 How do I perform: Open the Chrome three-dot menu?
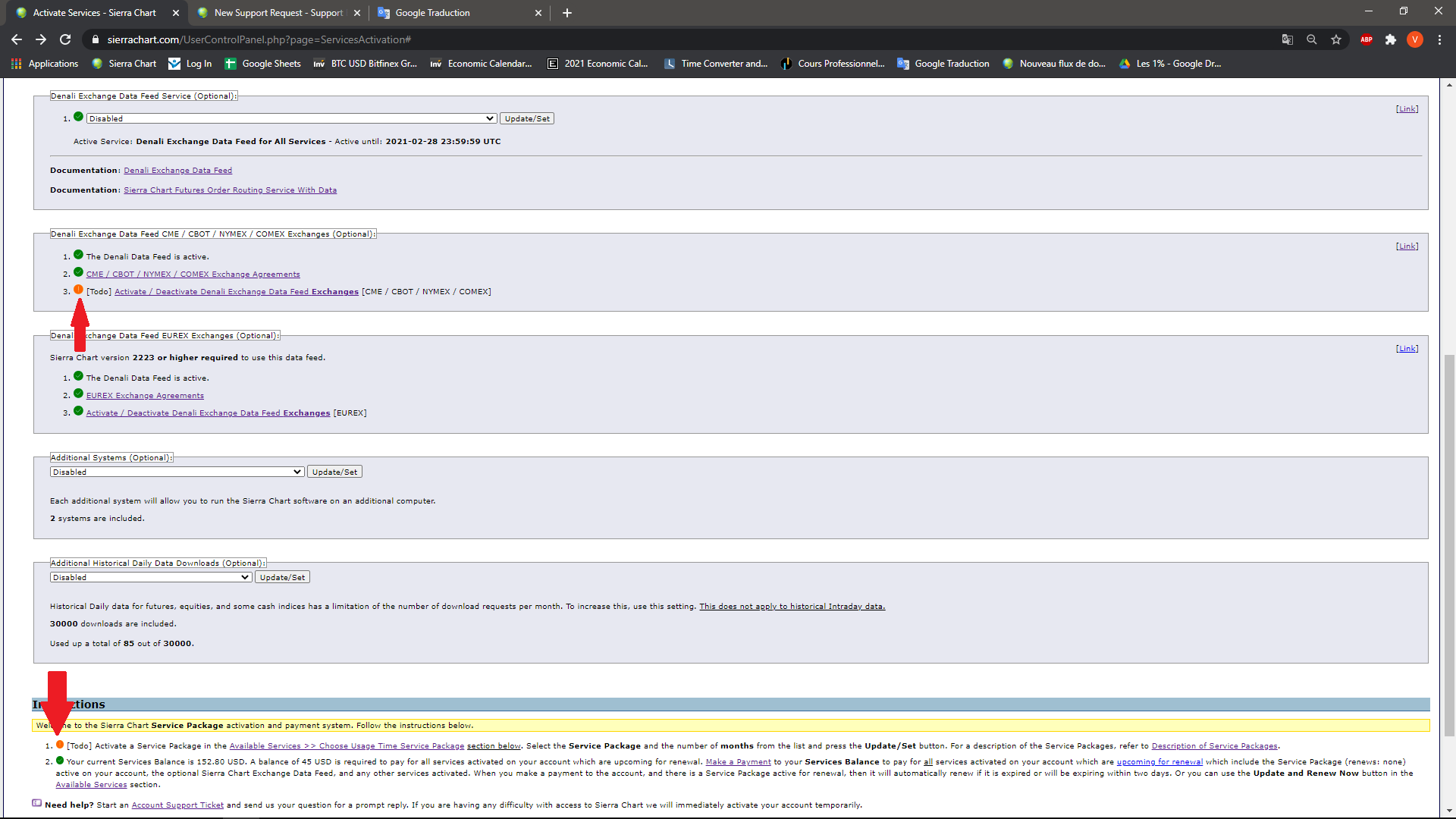[1439, 39]
